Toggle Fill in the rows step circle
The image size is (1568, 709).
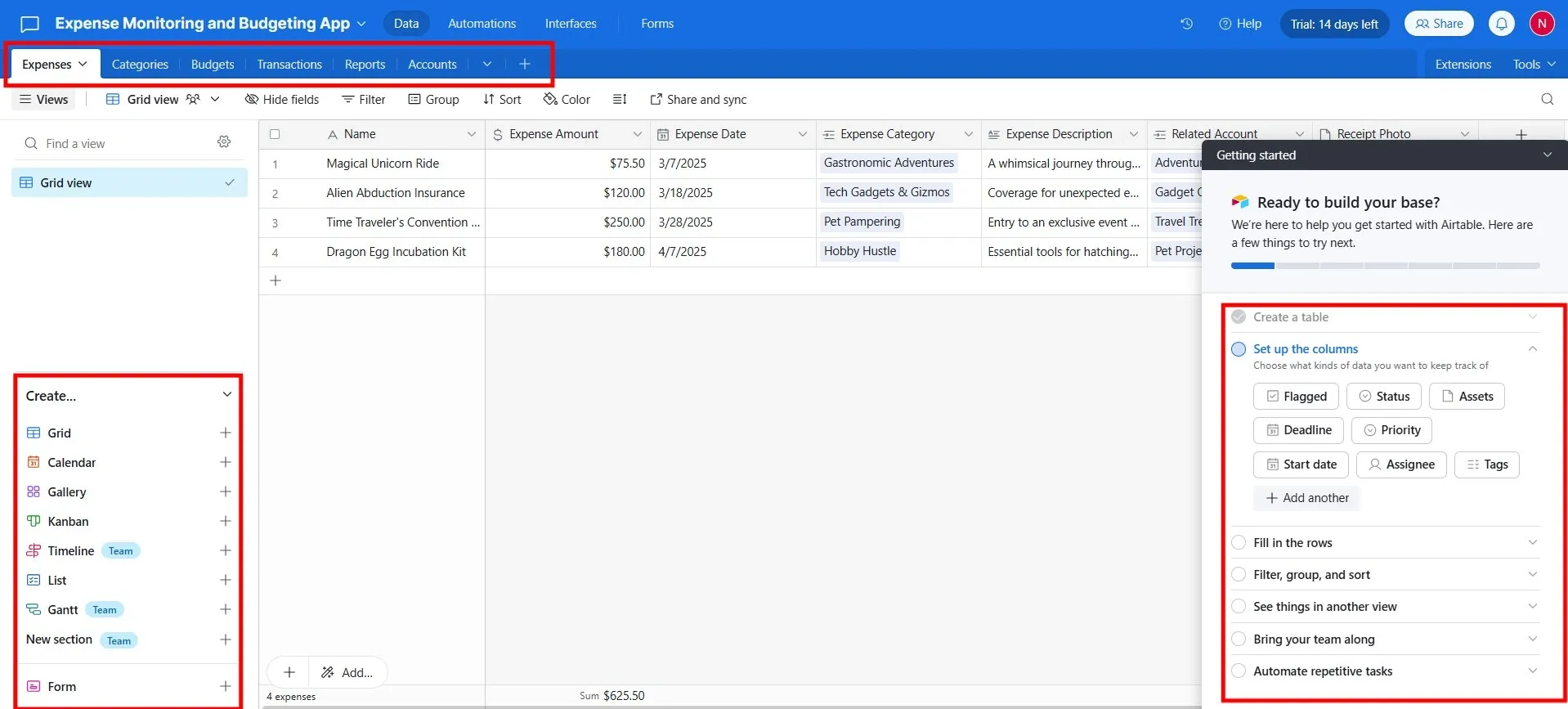1239,542
